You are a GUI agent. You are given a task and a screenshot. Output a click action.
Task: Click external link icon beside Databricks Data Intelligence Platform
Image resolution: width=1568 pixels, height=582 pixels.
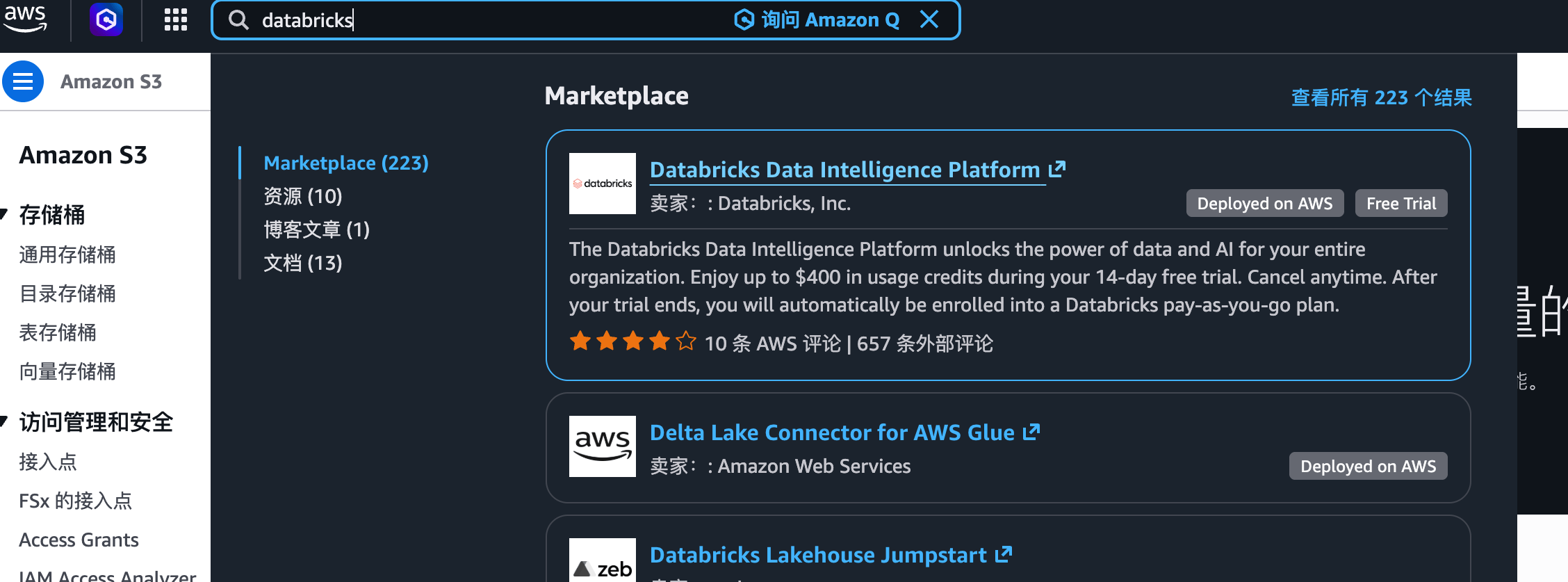[x=1057, y=169]
